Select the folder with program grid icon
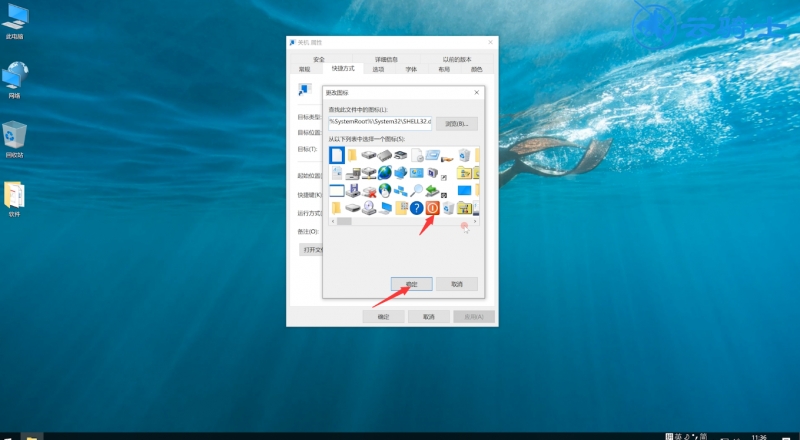This screenshot has height=440, width=800. pyautogui.click(x=401, y=208)
